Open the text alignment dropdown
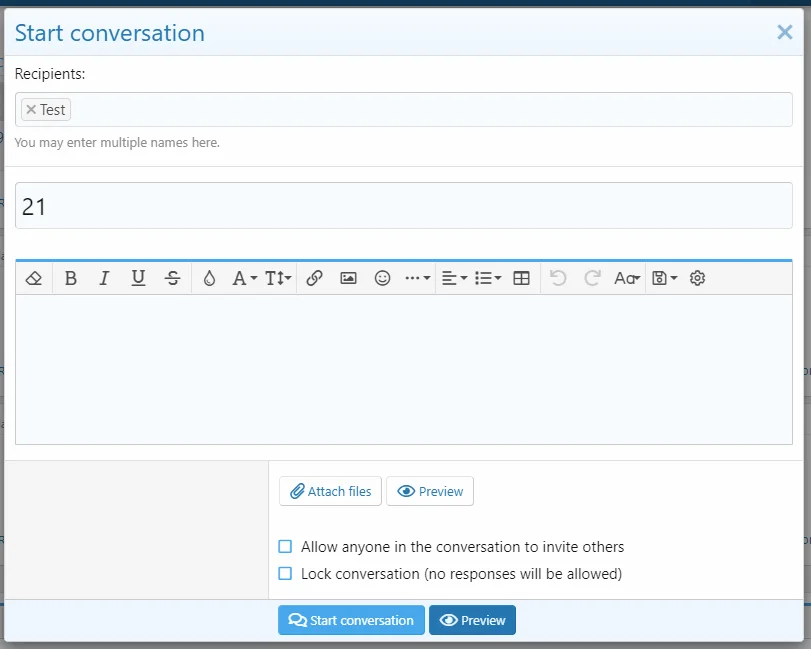Viewport: 811px width, 649px height. [454, 279]
